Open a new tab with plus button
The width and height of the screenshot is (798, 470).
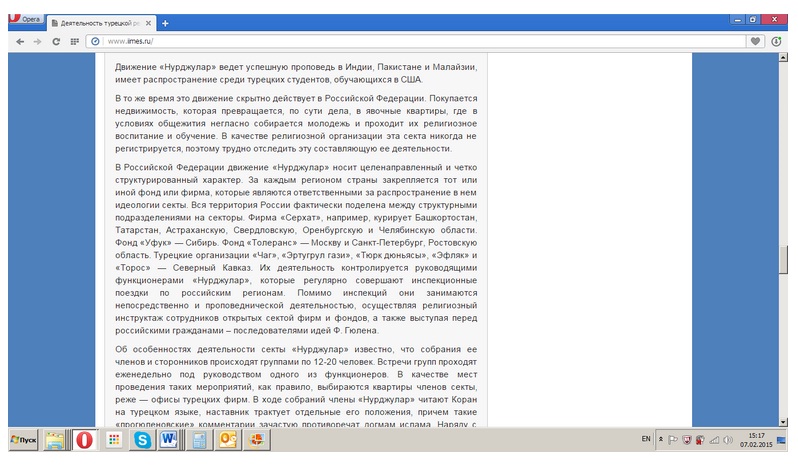165,23
